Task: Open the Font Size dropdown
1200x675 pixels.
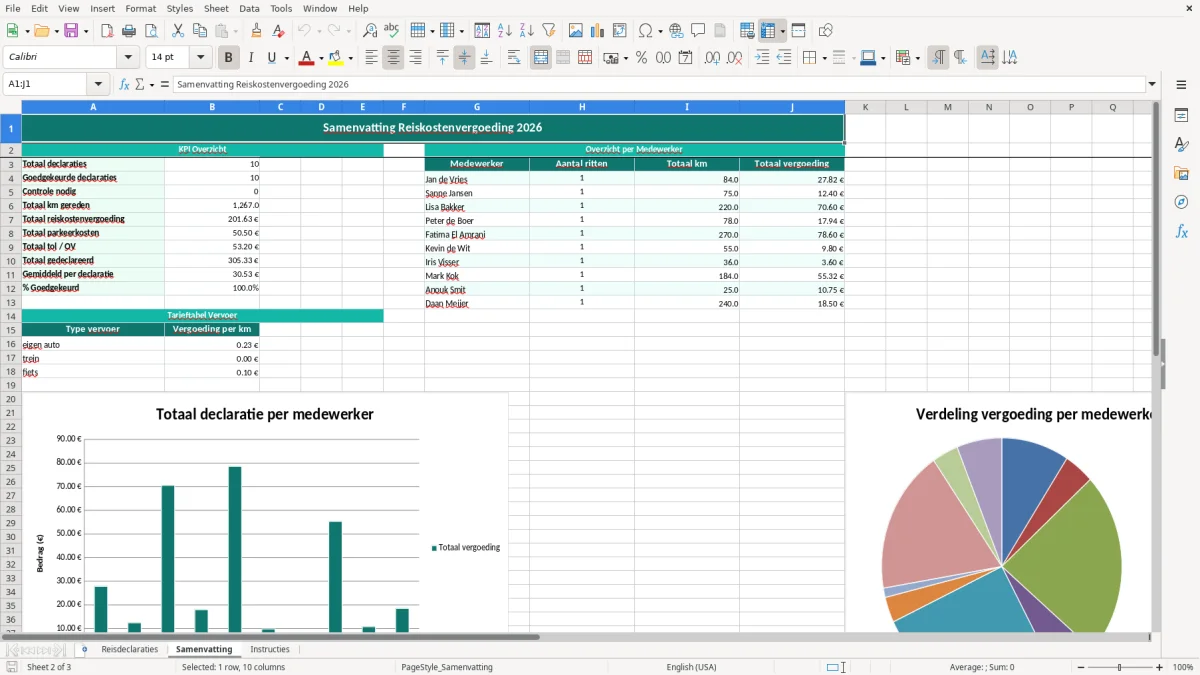Action: (x=200, y=58)
